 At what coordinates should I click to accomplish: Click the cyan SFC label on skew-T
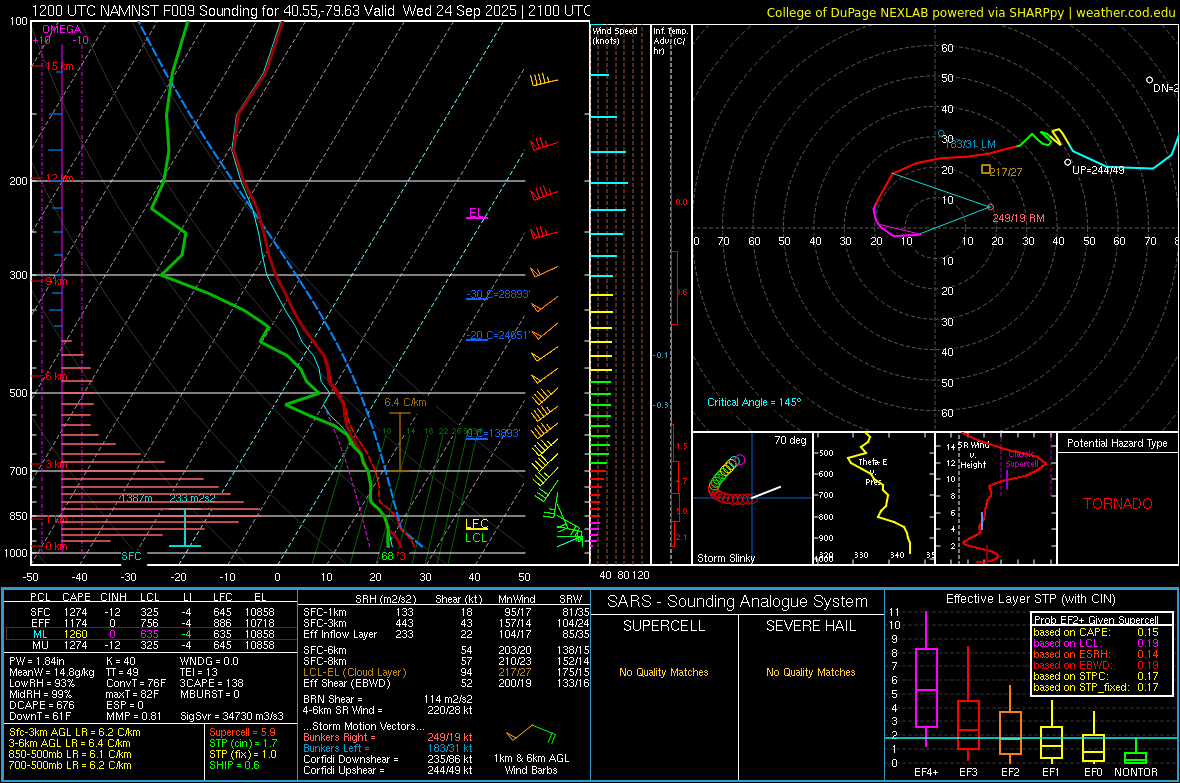click(x=131, y=556)
